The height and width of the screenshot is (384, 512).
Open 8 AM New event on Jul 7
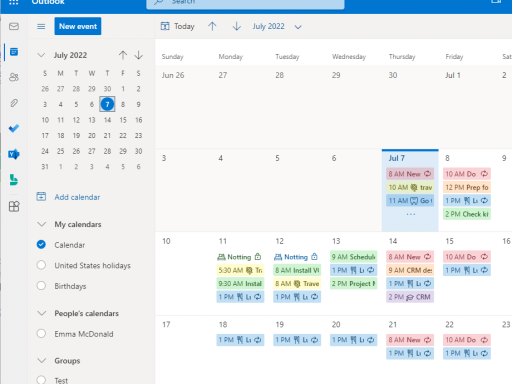[x=410, y=174]
